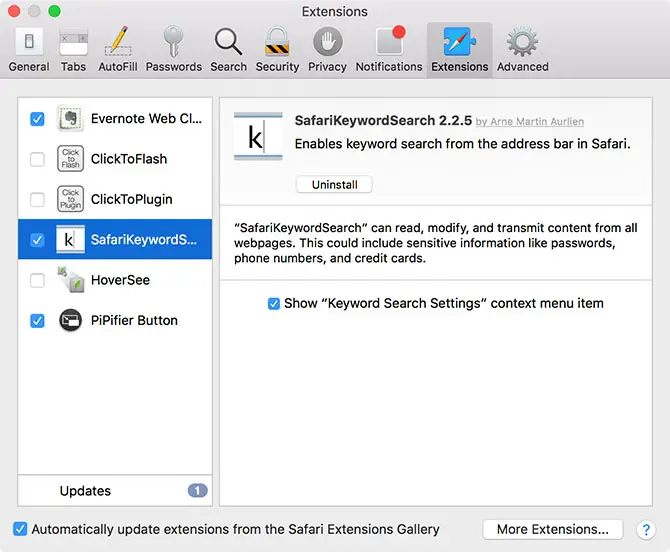Open the AutoFill pencil preferences
Screen dimensions: 670x552
[x=118, y=50]
